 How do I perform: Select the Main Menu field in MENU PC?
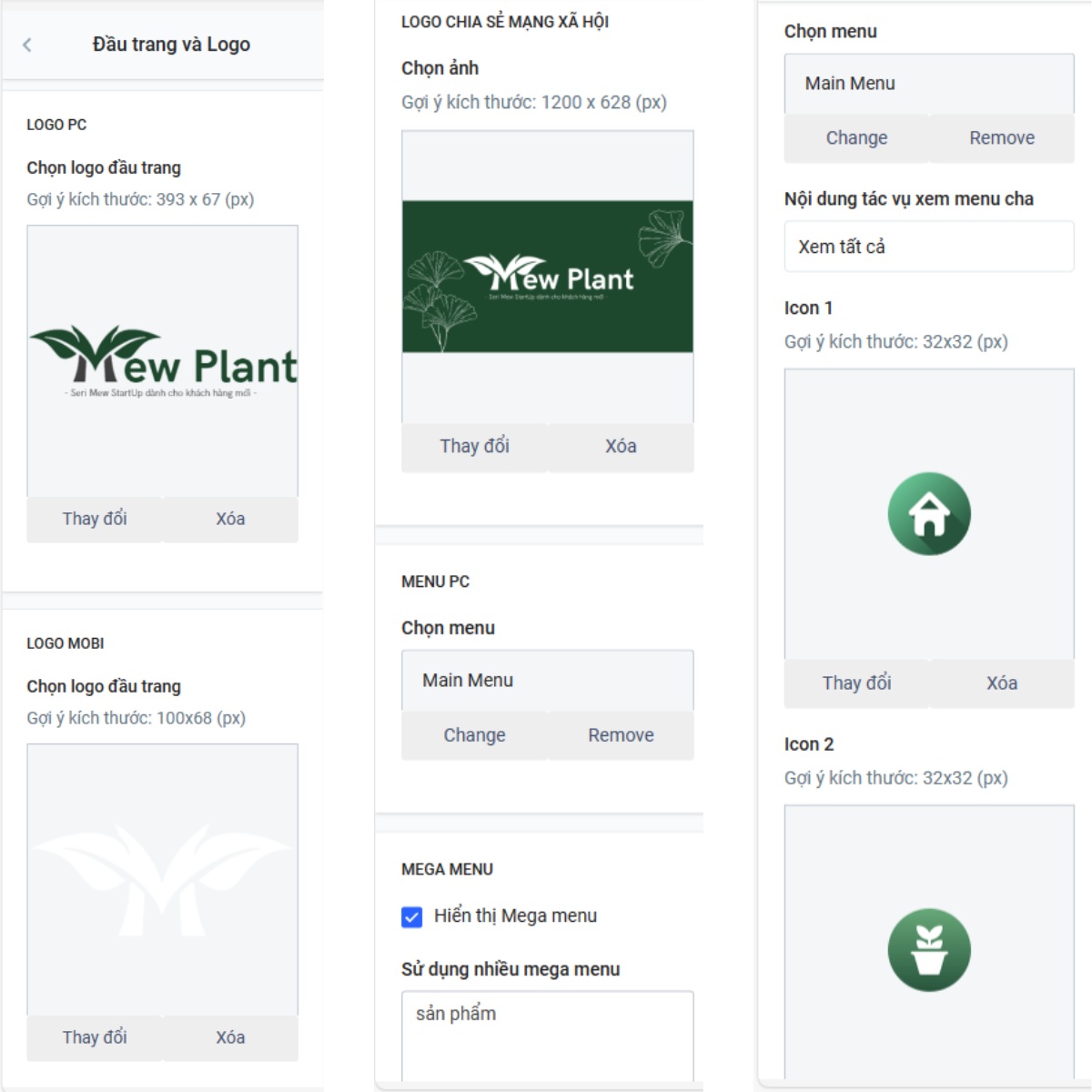point(548,681)
